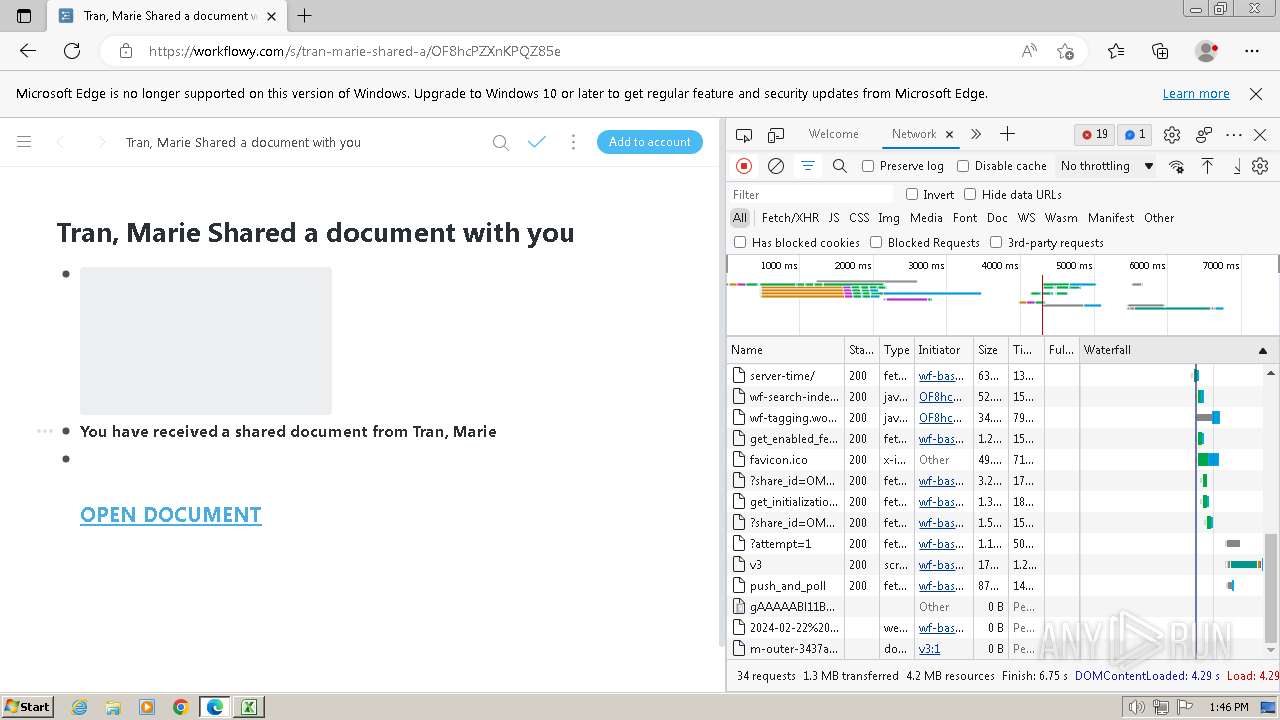Open the v3:1 initiator link

tap(929, 649)
